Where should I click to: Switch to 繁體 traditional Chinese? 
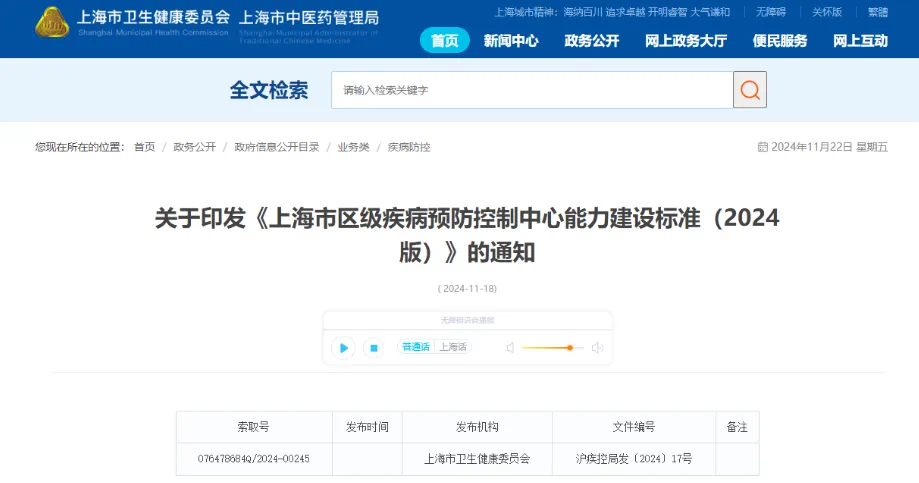pos(878,12)
